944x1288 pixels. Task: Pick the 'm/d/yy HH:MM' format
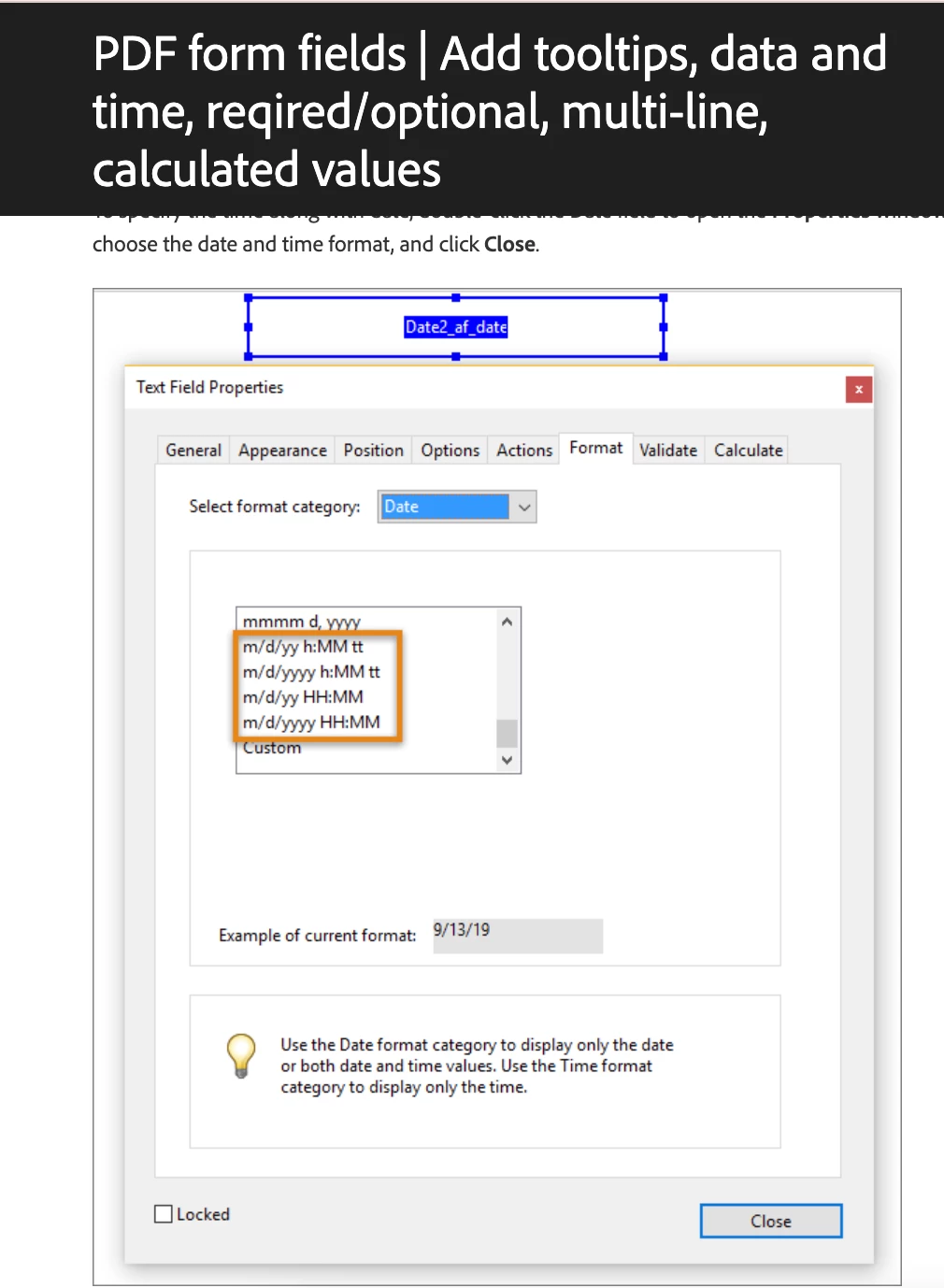tap(303, 696)
